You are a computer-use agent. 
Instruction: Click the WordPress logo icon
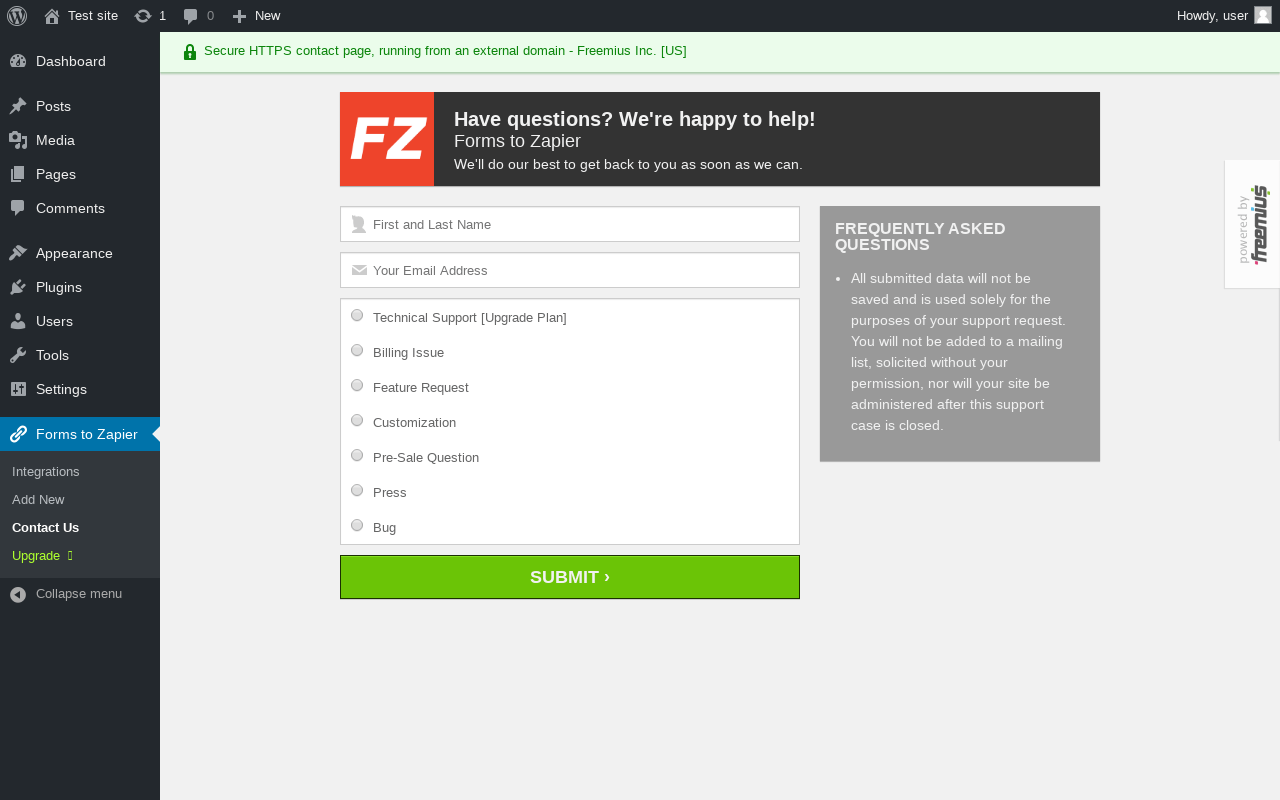click(17, 16)
